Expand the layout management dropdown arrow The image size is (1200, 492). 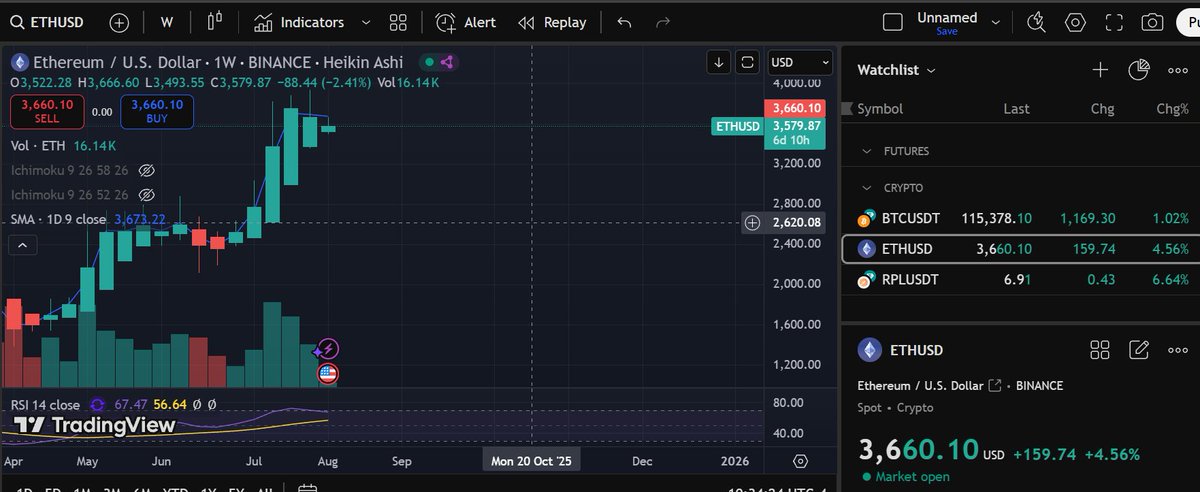click(996, 20)
